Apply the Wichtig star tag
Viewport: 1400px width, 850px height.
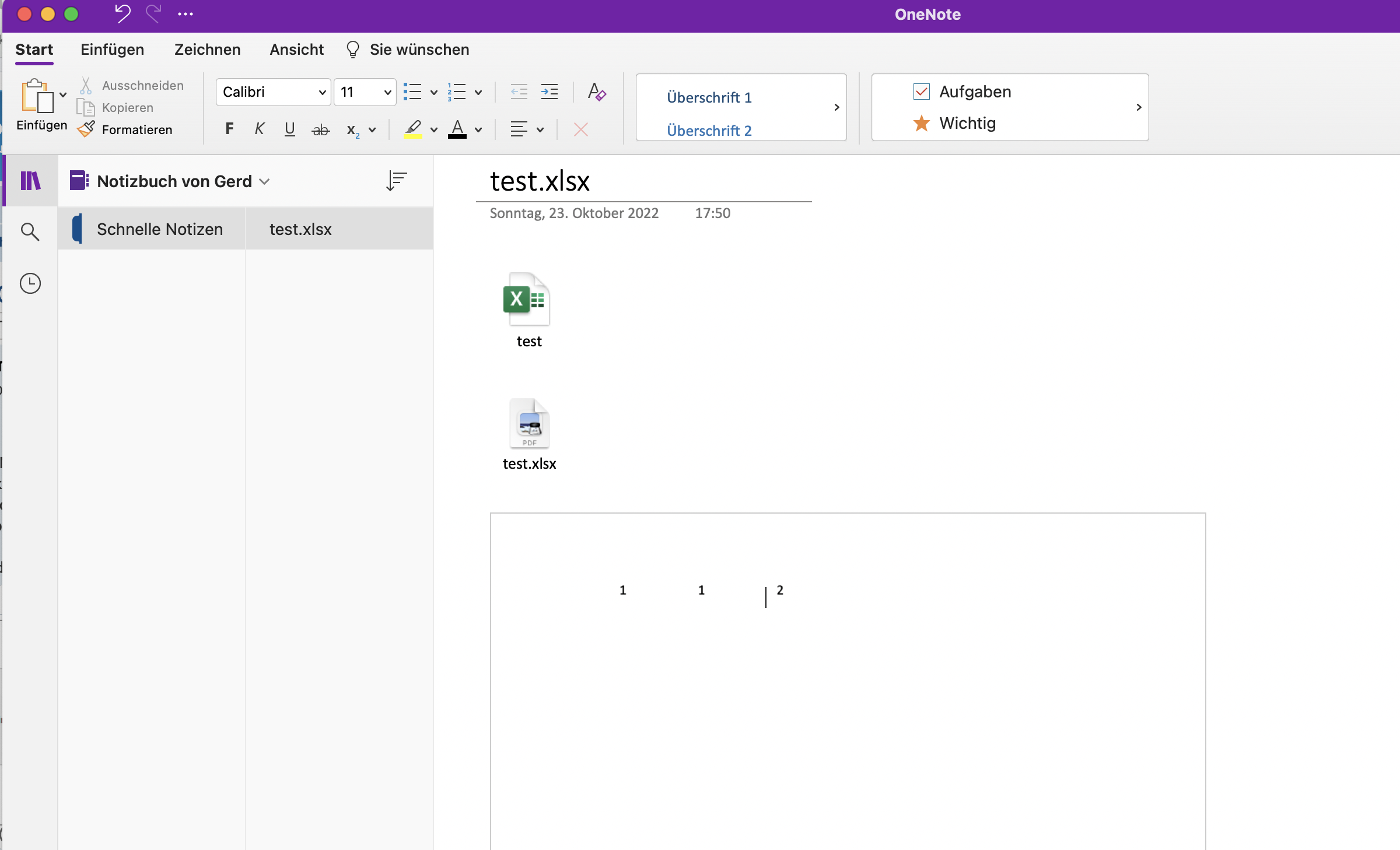pos(954,123)
